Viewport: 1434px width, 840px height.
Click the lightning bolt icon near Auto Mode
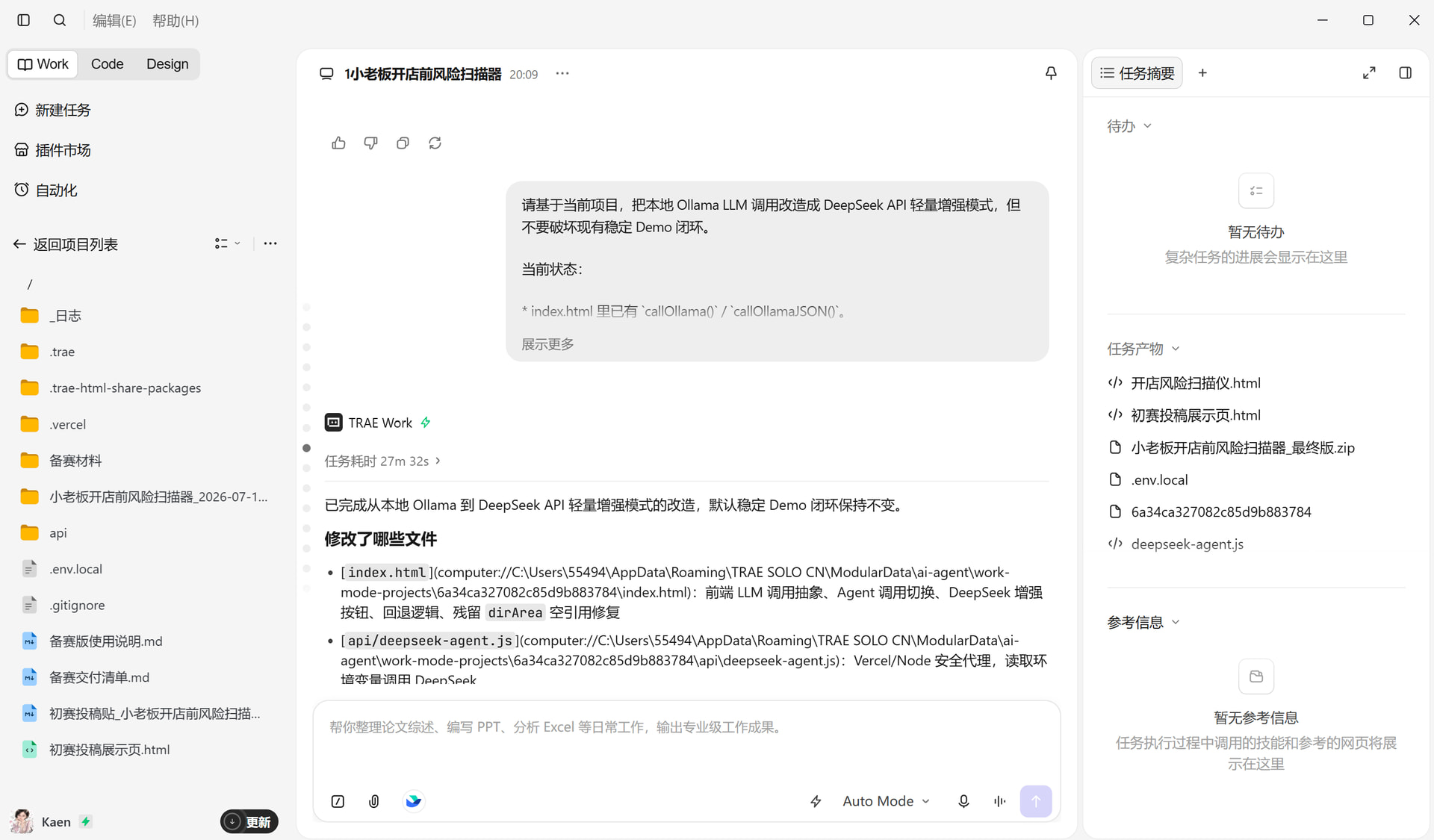click(x=816, y=801)
